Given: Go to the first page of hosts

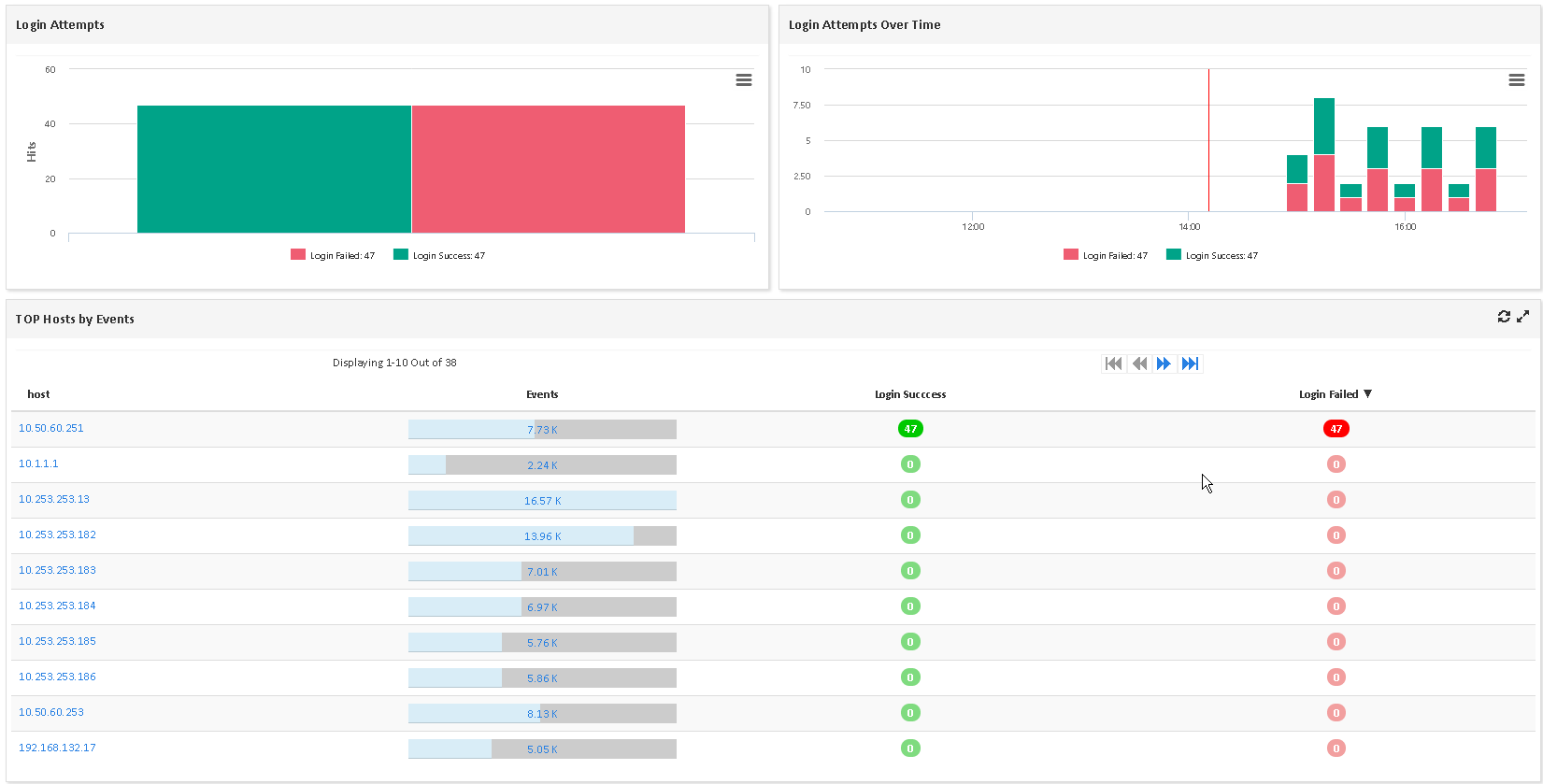Looking at the screenshot, I should pyautogui.click(x=1113, y=363).
